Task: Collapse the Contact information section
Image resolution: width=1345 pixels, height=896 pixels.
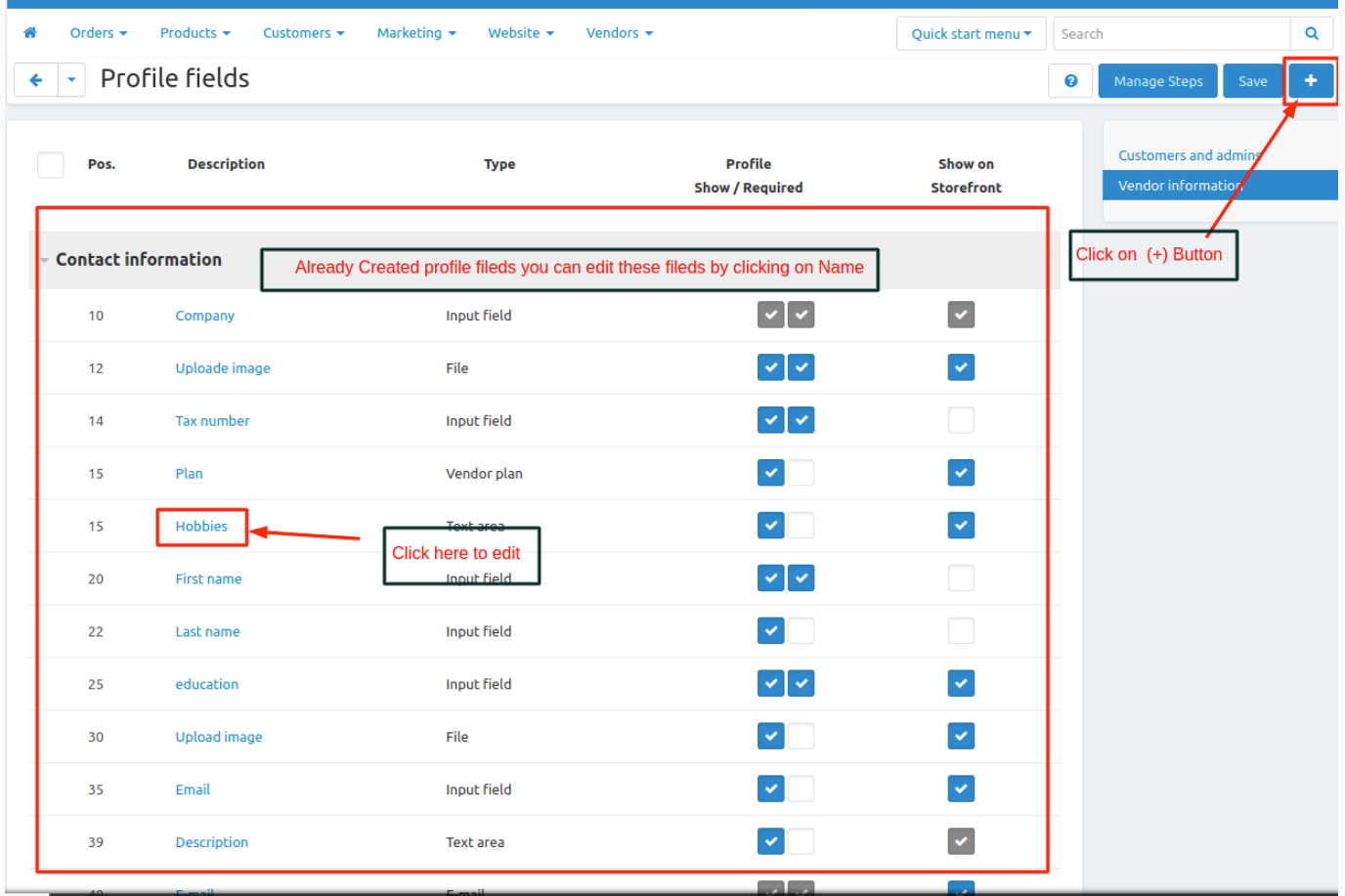Action: click(x=45, y=260)
